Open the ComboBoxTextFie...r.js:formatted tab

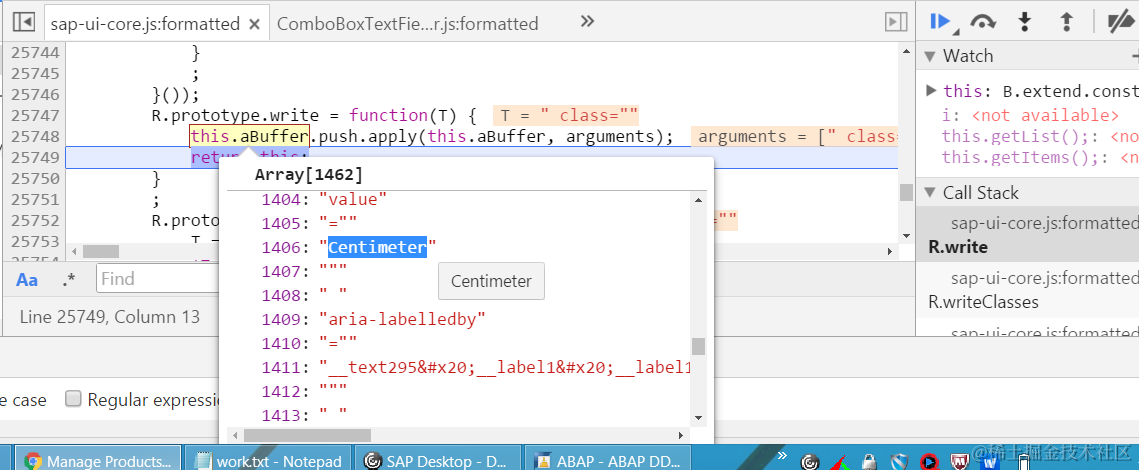click(408, 24)
